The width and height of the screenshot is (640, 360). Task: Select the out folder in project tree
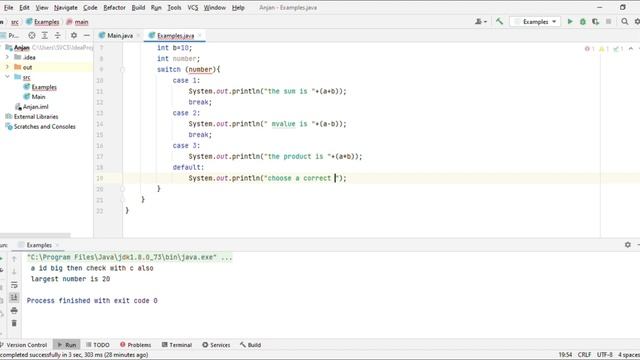pyautogui.click(x=27, y=67)
